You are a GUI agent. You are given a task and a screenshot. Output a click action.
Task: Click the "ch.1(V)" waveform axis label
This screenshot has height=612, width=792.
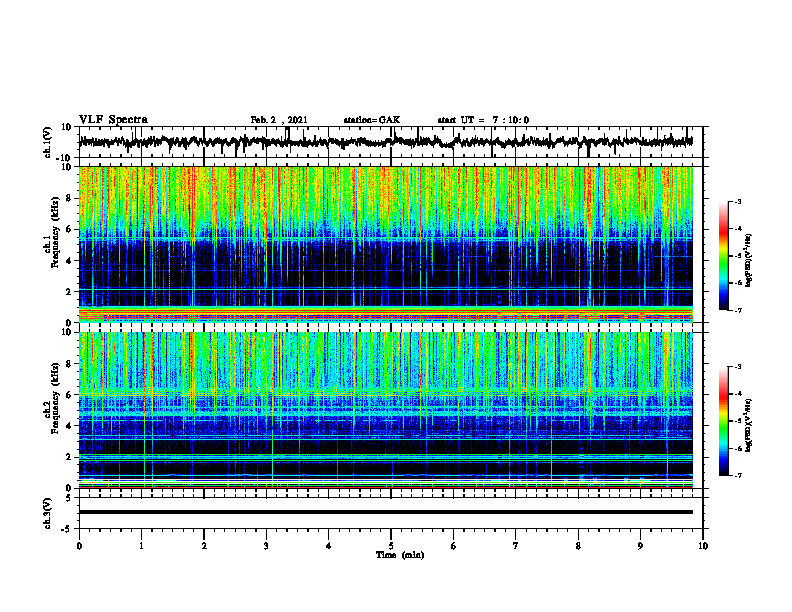47,140
